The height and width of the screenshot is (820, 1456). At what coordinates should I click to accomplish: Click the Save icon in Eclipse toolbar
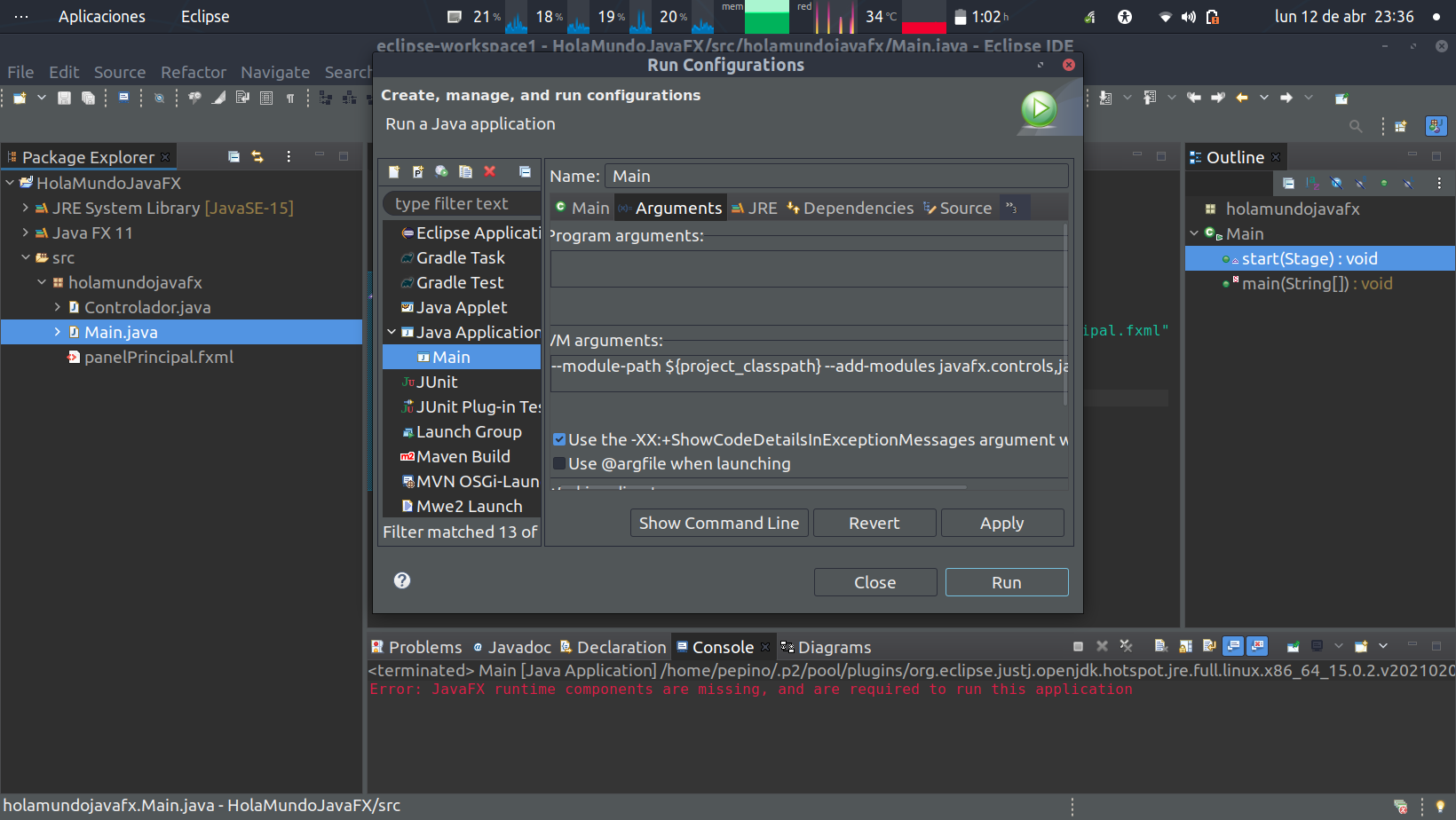[64, 99]
